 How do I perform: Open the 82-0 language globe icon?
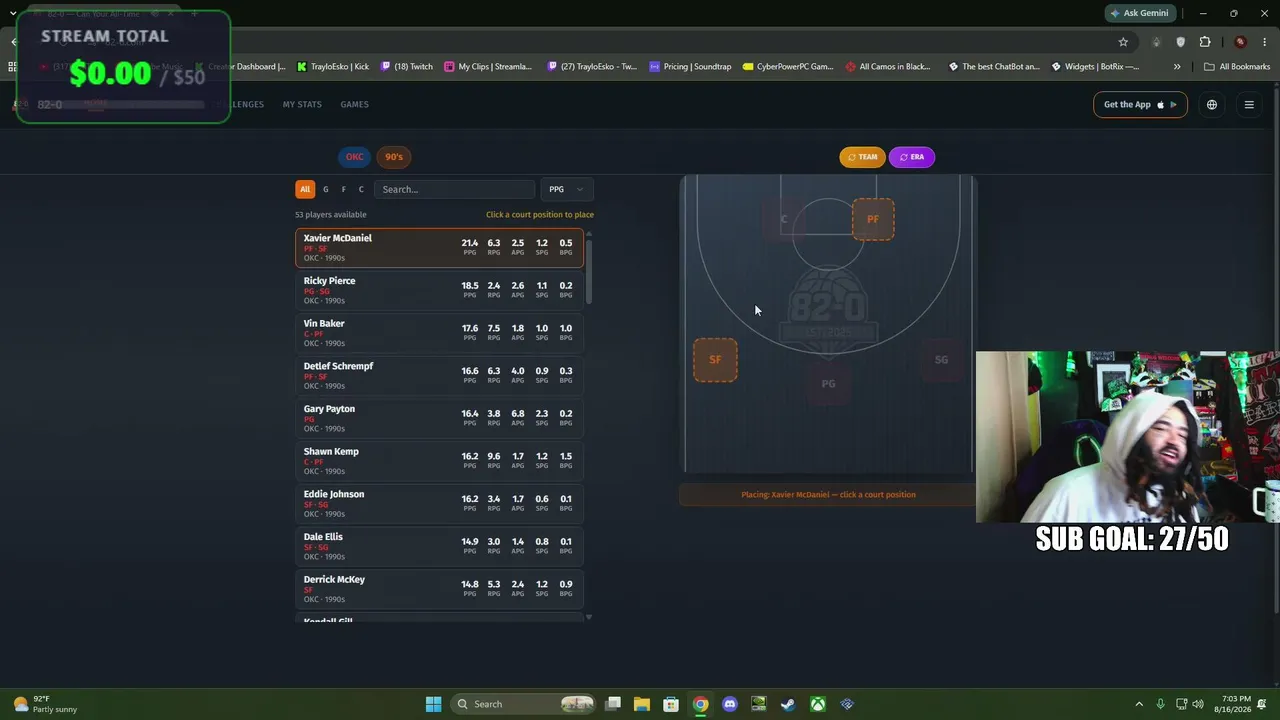[x=1212, y=105]
